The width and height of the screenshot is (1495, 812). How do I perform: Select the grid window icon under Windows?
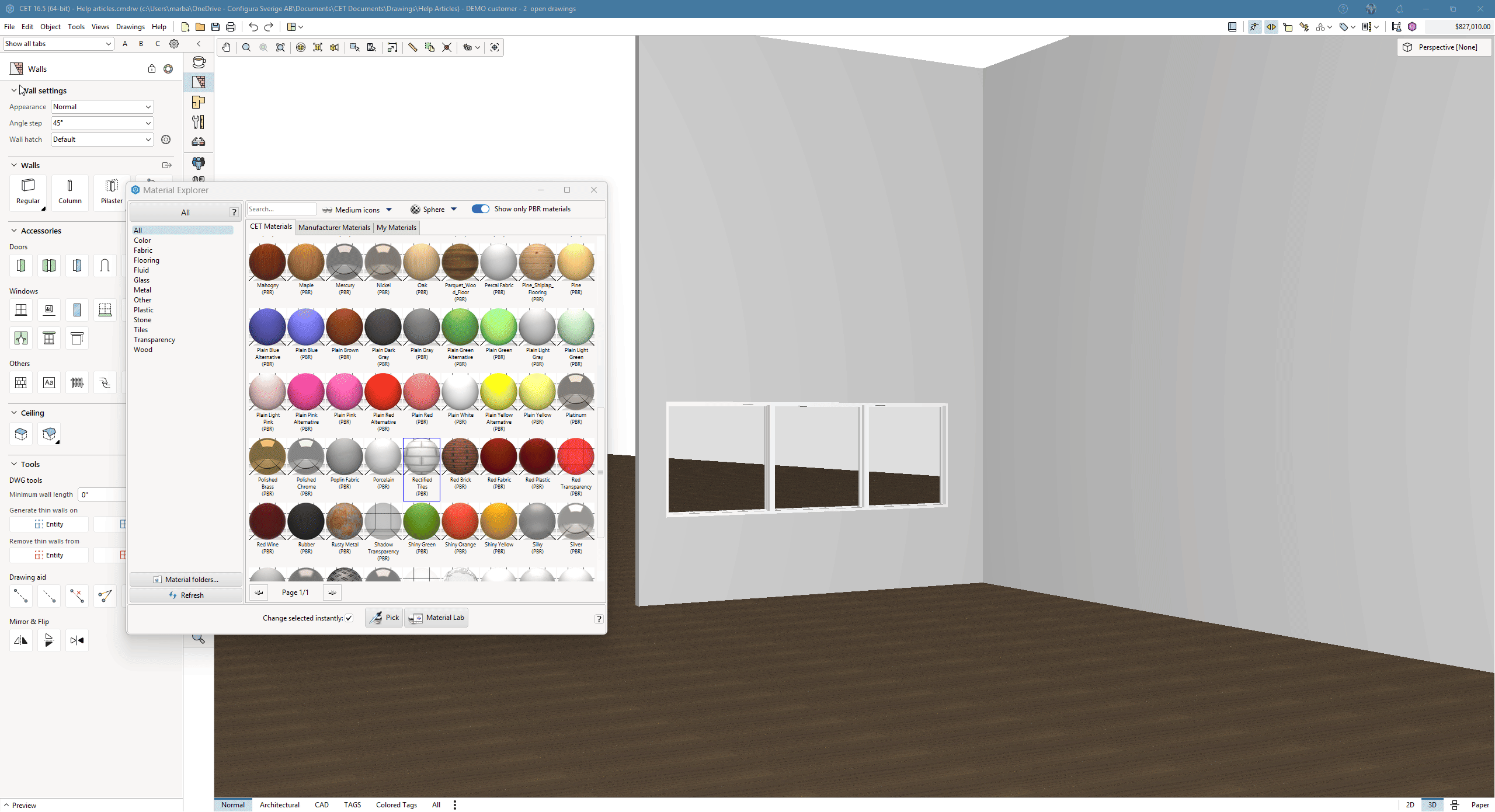click(x=21, y=310)
